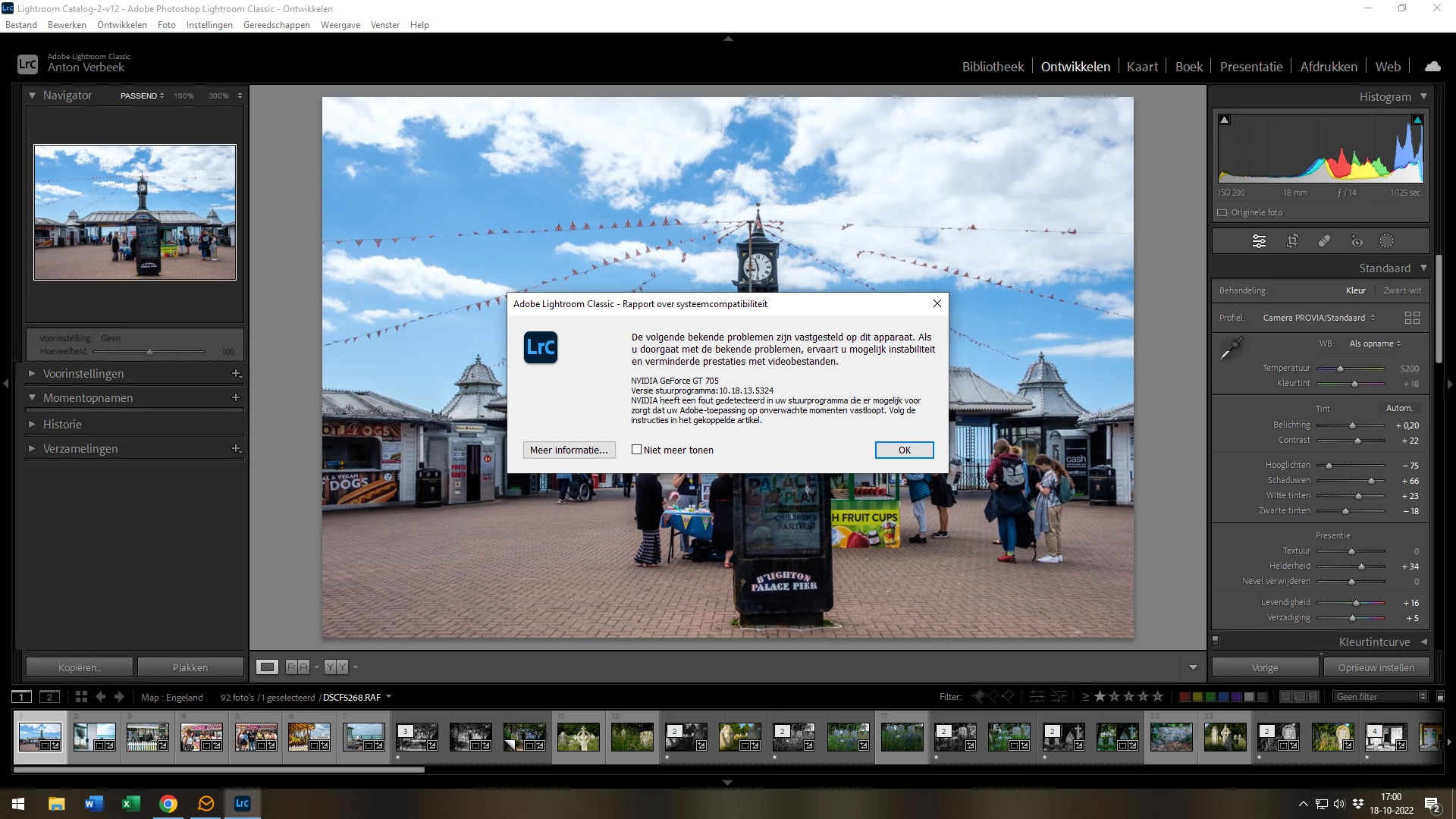Open the profile browser grid icon
Screen dimensions: 1456x819
coord(1412,318)
